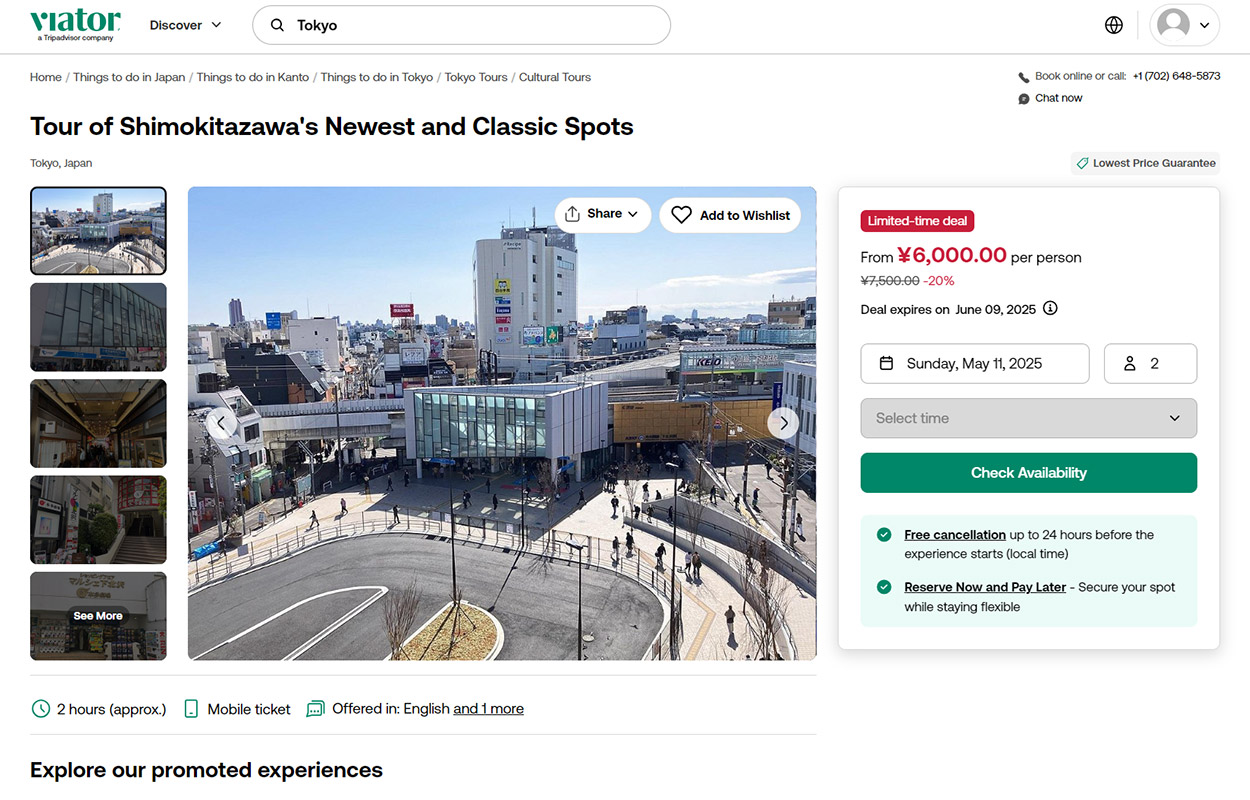The image size is (1250, 800).
Task: Open the date picker showing May 11, 2025
Action: 974,364
